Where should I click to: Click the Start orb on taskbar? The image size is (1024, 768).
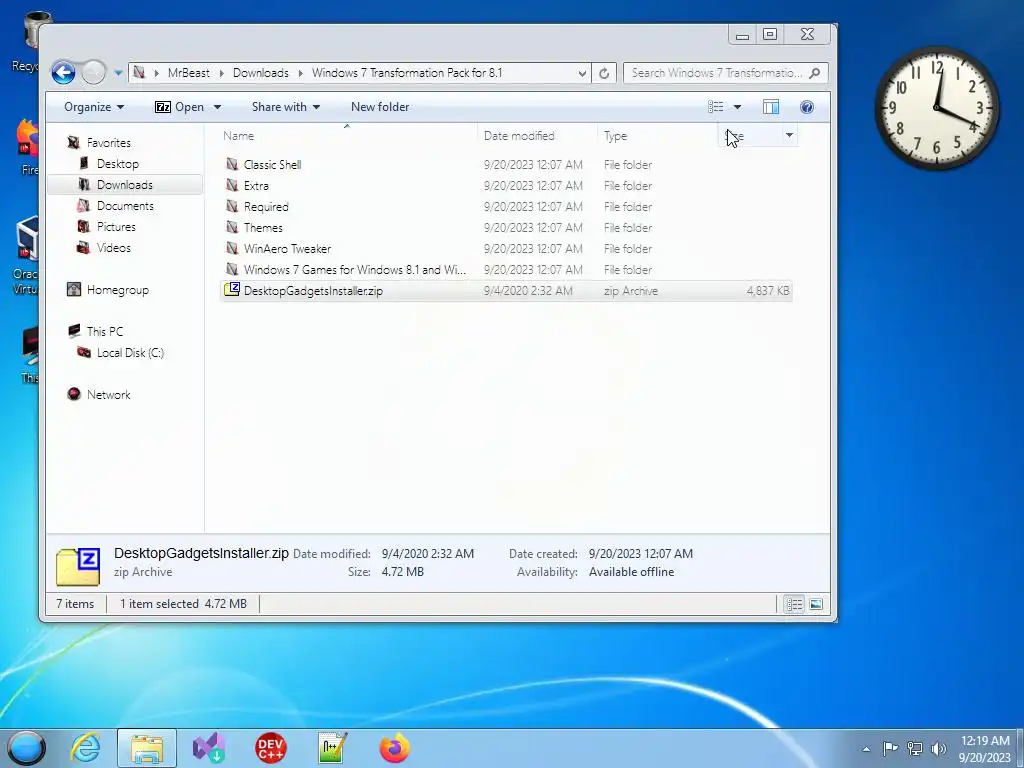[x=27, y=748]
